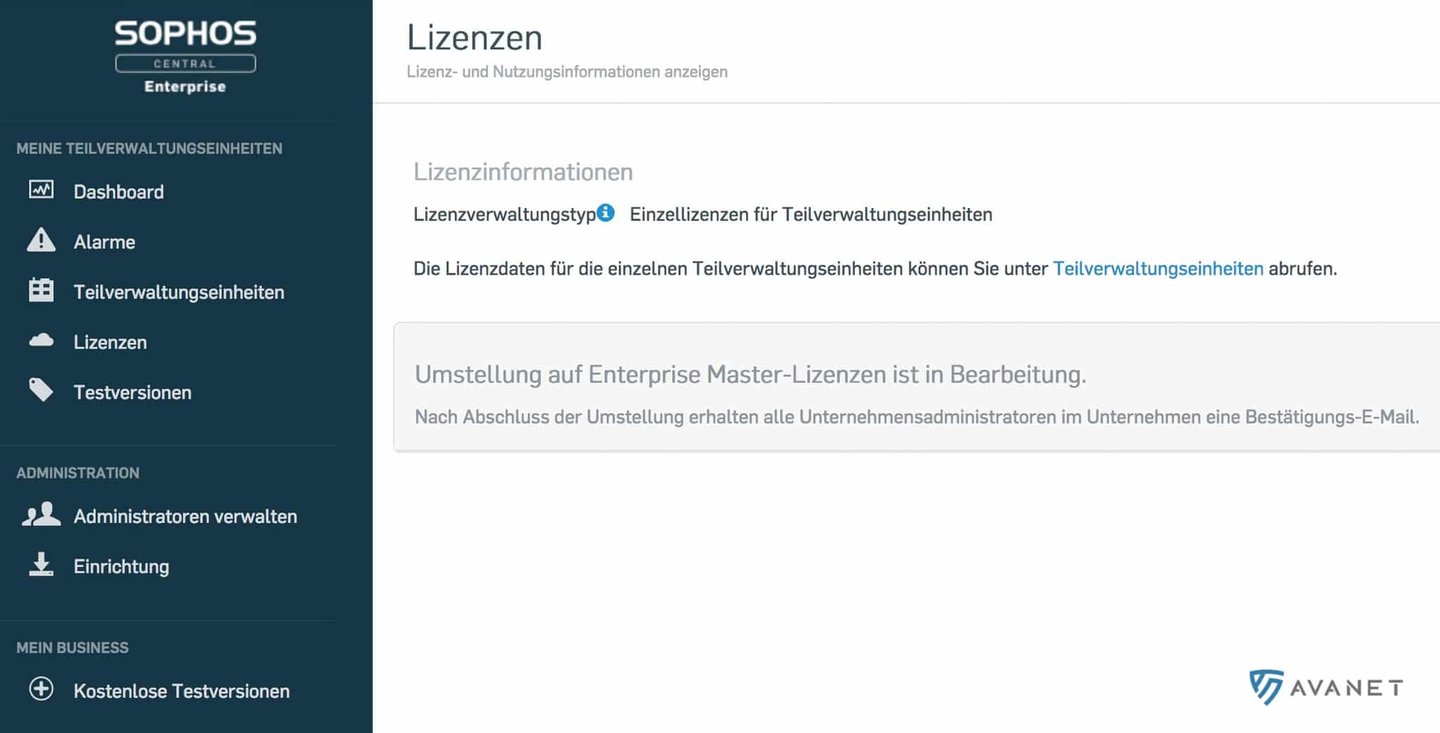1440x733 pixels.
Task: Open Kostenlose Testversionen under Mein Business
Action: point(182,691)
